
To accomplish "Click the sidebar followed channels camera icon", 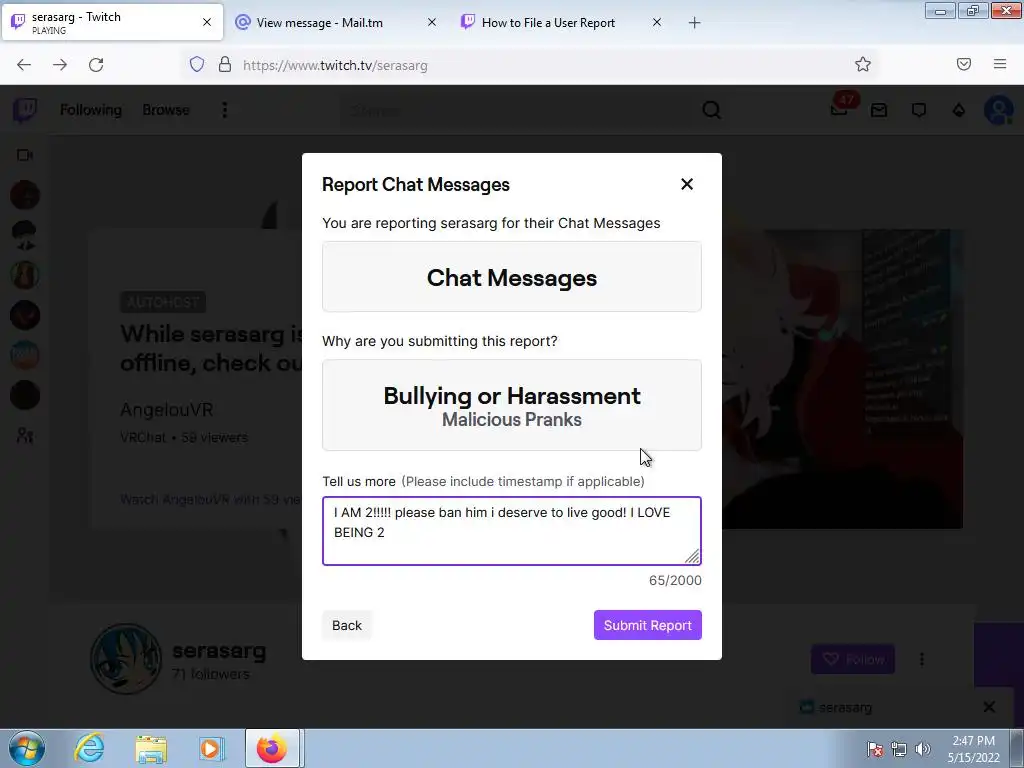I will click(x=25, y=155).
